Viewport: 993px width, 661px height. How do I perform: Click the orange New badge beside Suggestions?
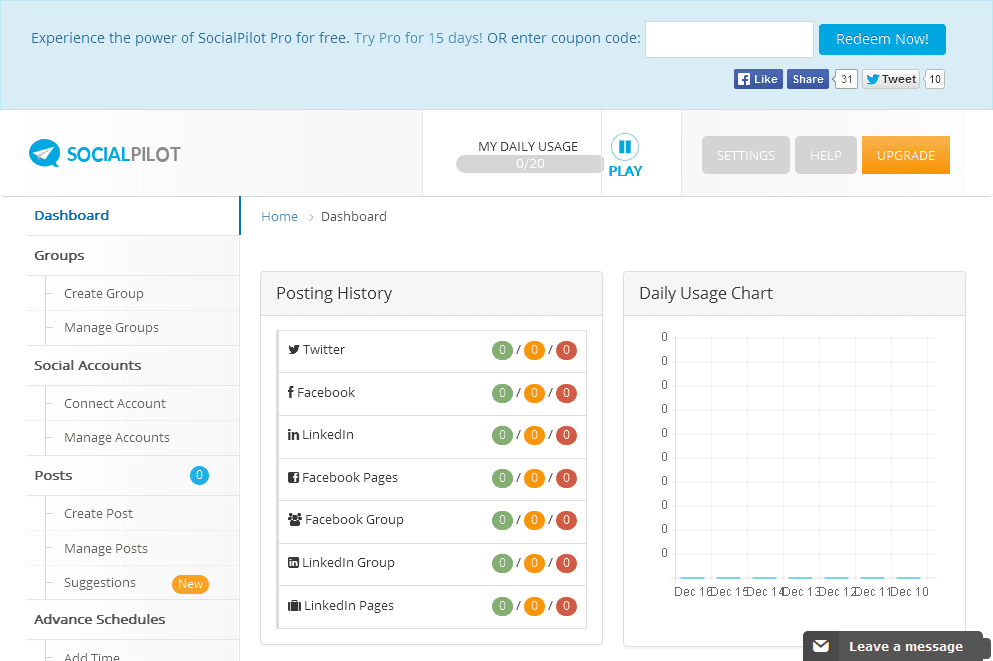[190, 584]
